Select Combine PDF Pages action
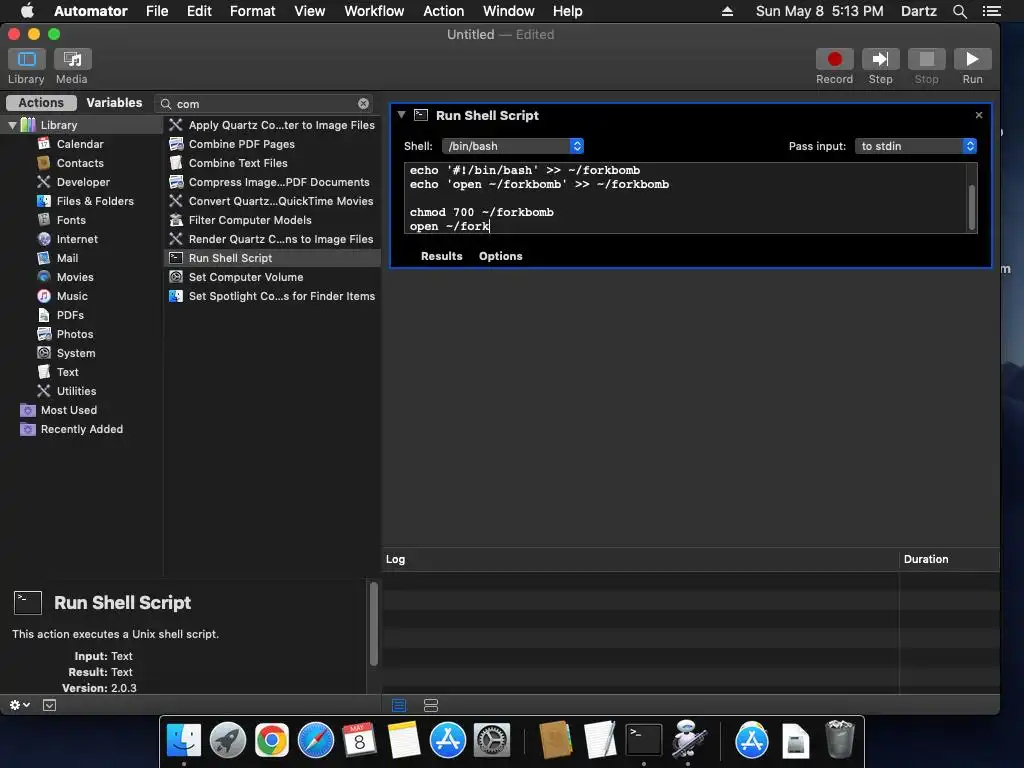1024x768 pixels. [x=272, y=144]
